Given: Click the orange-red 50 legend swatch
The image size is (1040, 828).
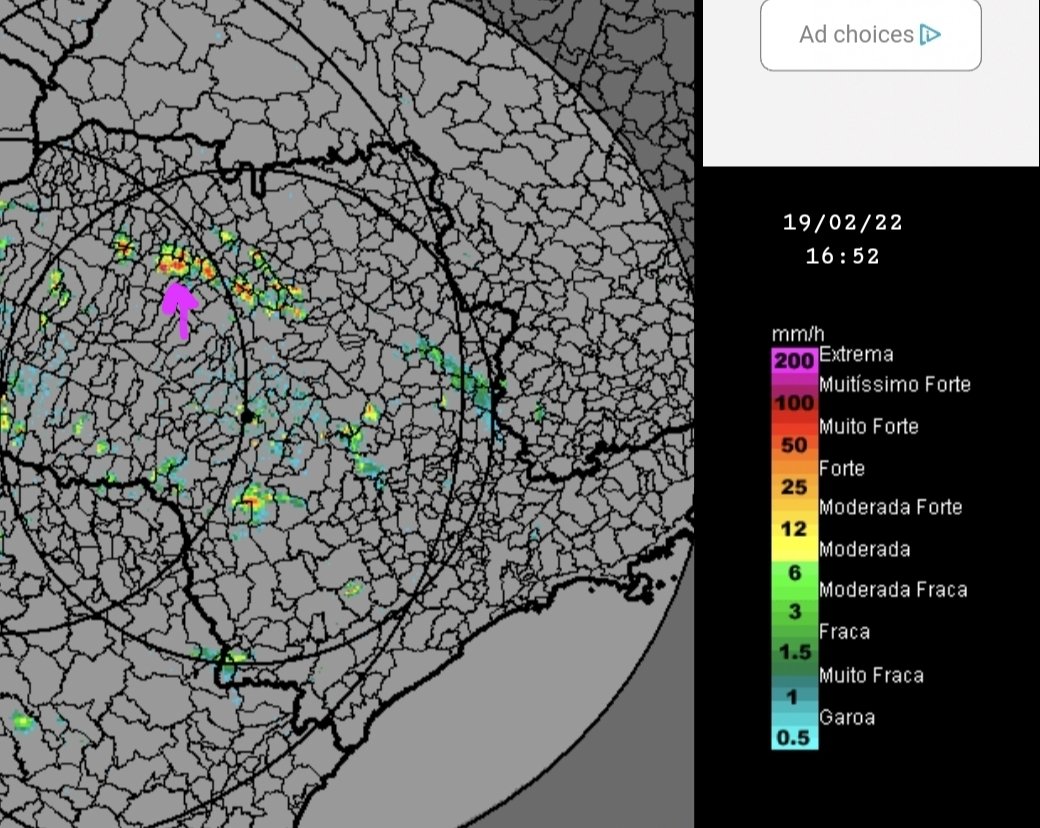Looking at the screenshot, I should tap(794, 445).
